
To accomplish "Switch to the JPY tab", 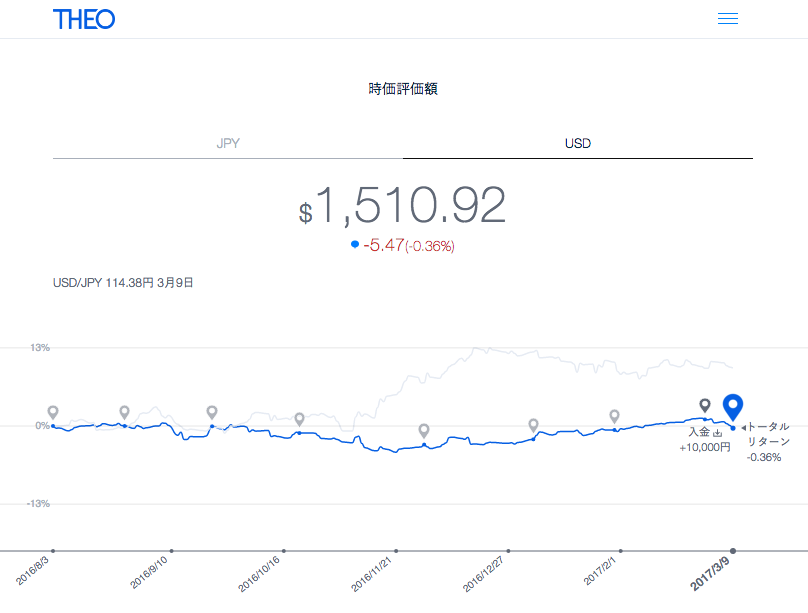I will (x=228, y=143).
